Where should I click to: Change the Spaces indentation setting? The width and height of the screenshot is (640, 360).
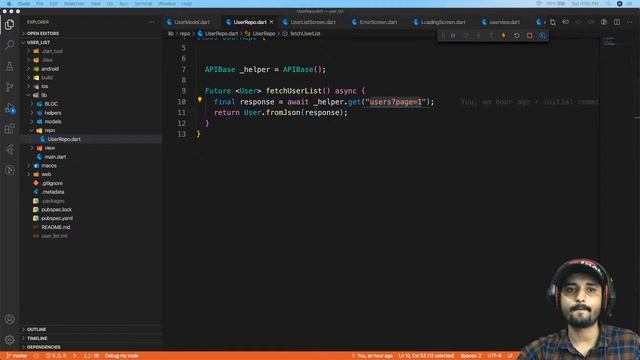[x=471, y=356]
